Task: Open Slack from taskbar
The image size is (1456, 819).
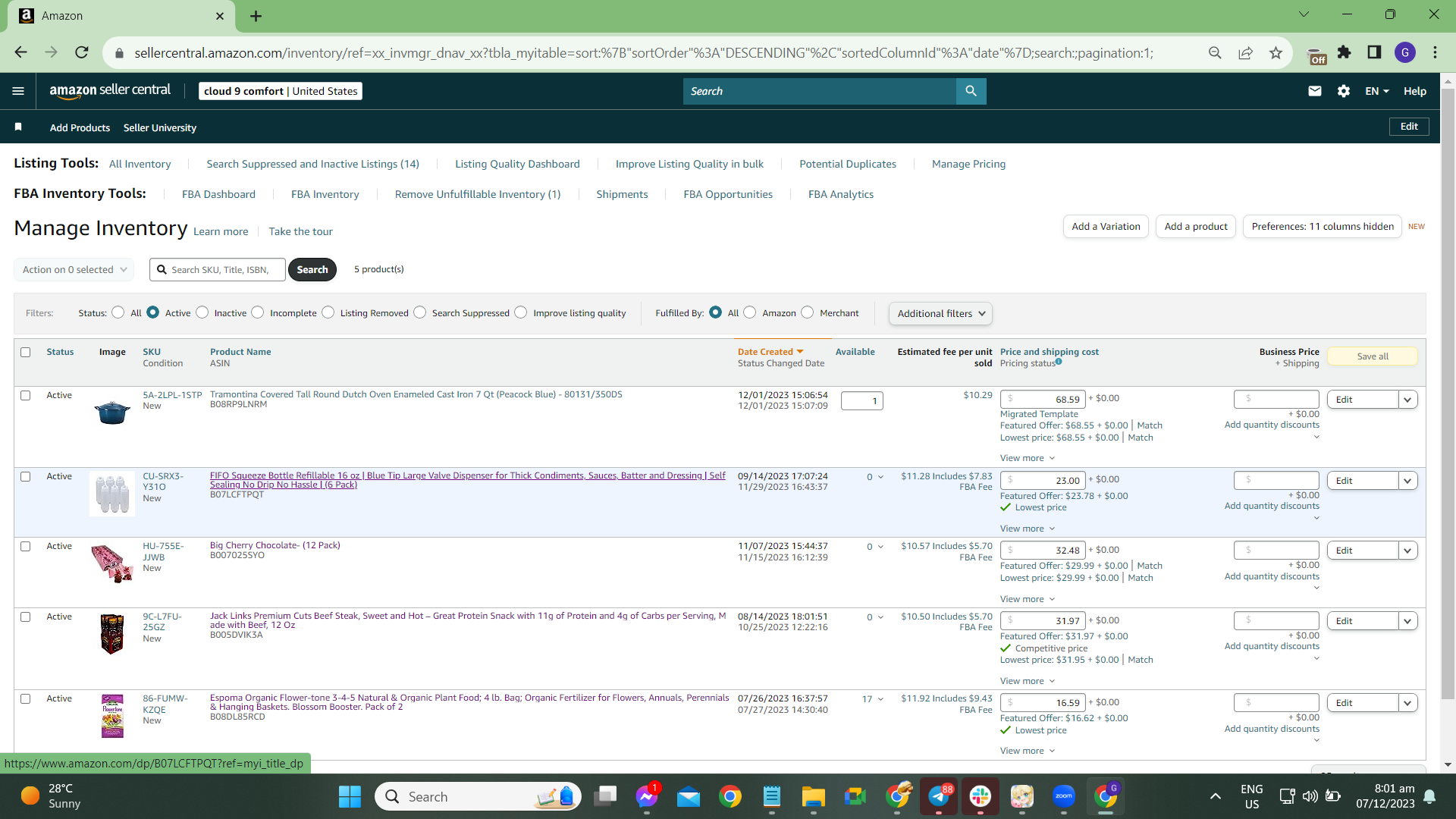Action: point(980,796)
